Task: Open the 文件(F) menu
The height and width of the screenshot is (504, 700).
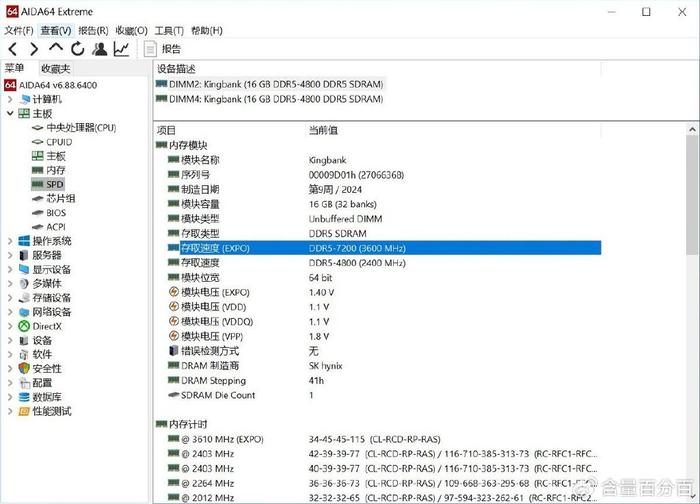Action: (19, 30)
